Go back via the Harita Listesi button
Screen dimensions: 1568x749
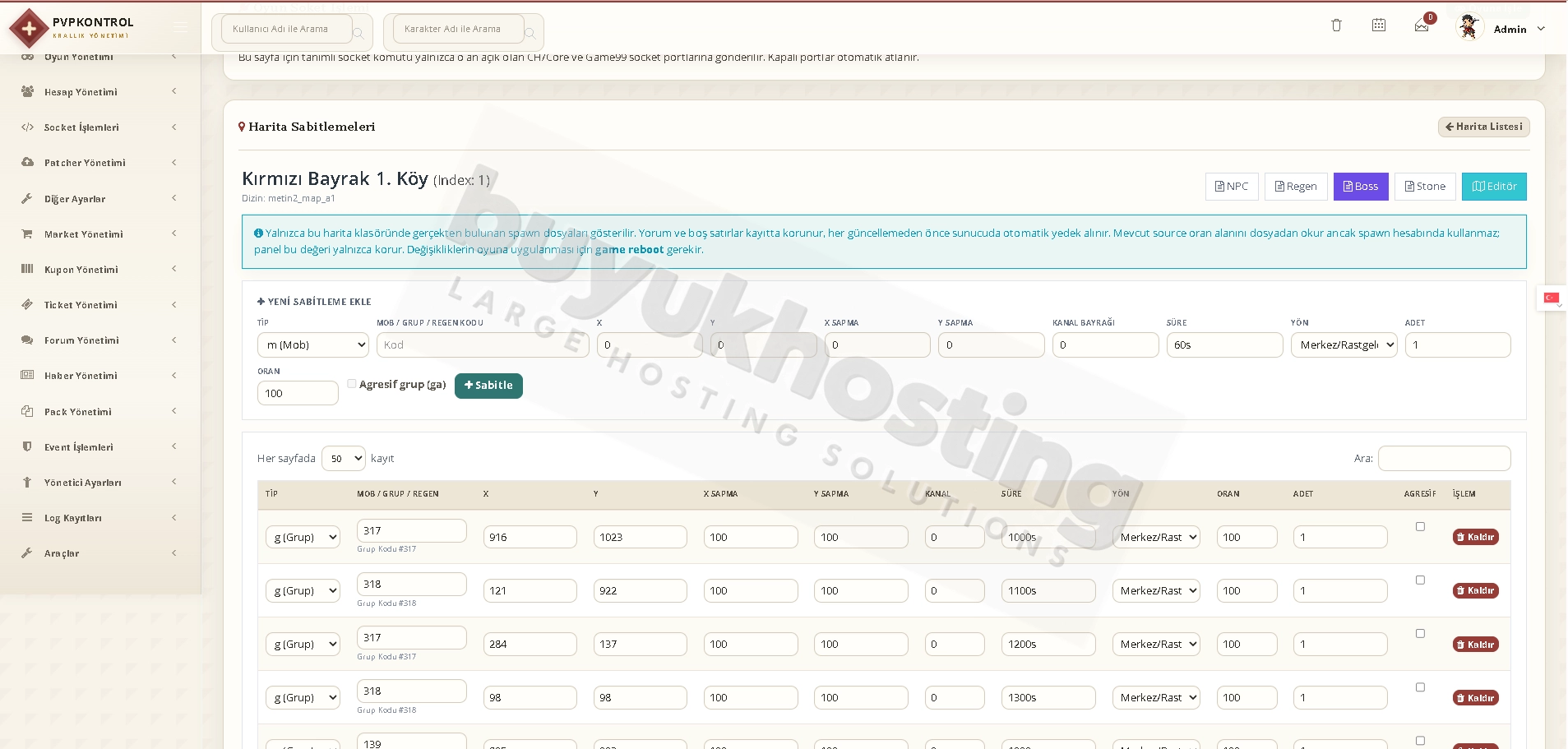[x=1484, y=127]
